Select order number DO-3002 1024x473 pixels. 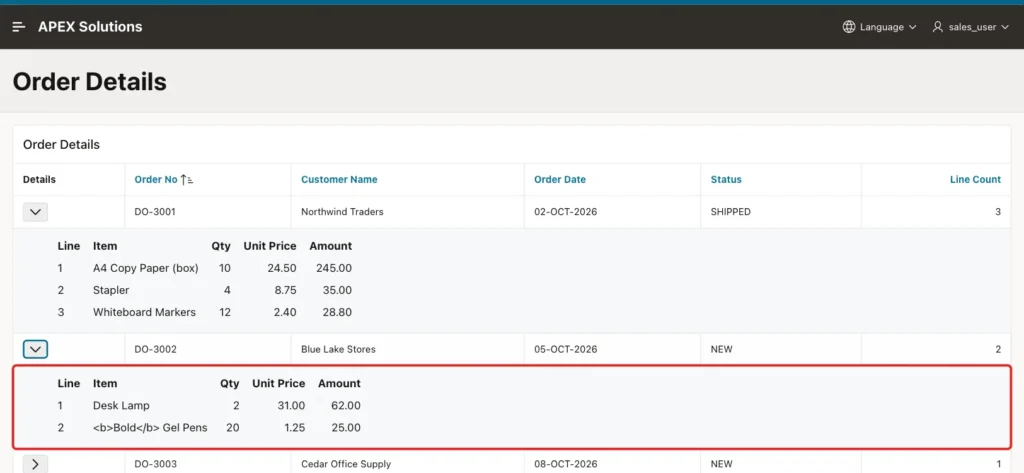pyautogui.click(x=155, y=350)
